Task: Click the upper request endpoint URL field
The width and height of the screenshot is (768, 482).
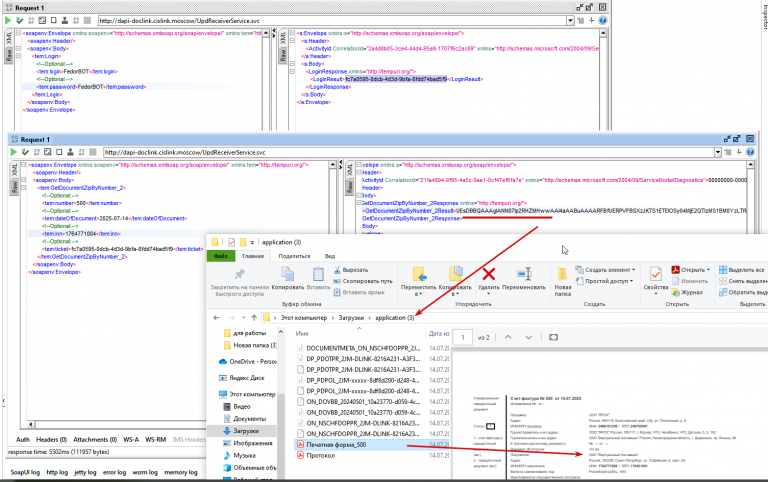Action: [x=332, y=21]
